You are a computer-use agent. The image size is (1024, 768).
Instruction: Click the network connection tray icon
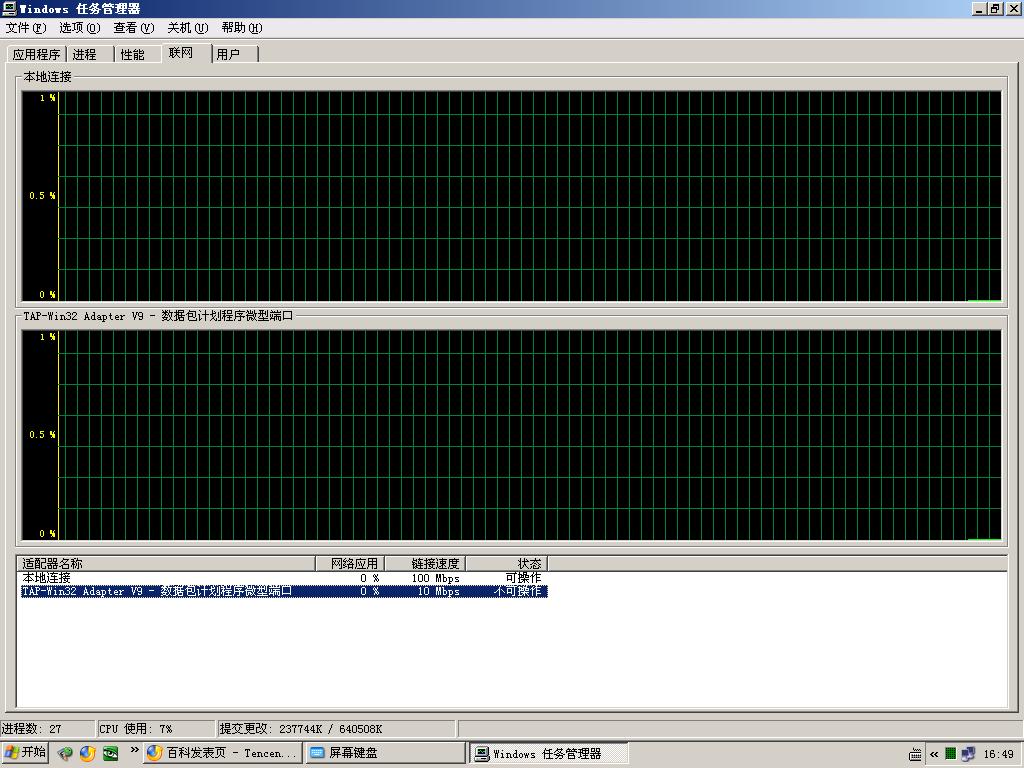(968, 754)
